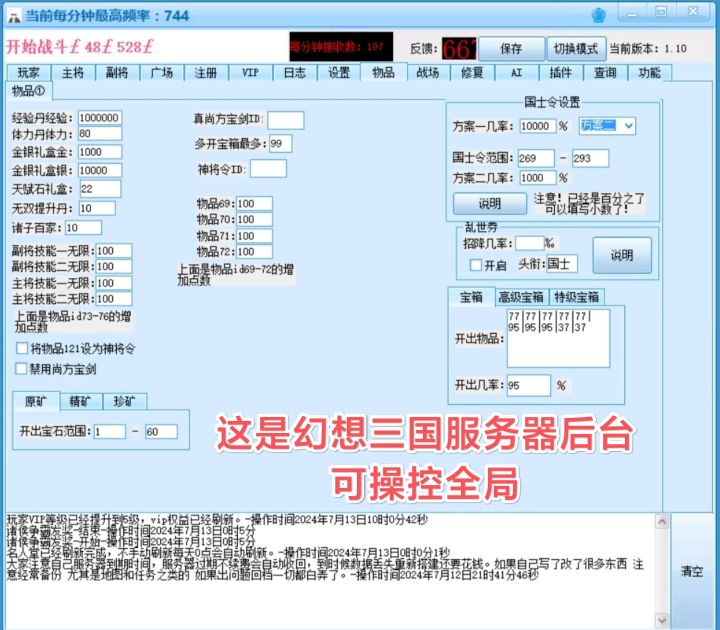Click the 方案一几率 field showing 10000
The image size is (720, 630).
(x=538, y=126)
